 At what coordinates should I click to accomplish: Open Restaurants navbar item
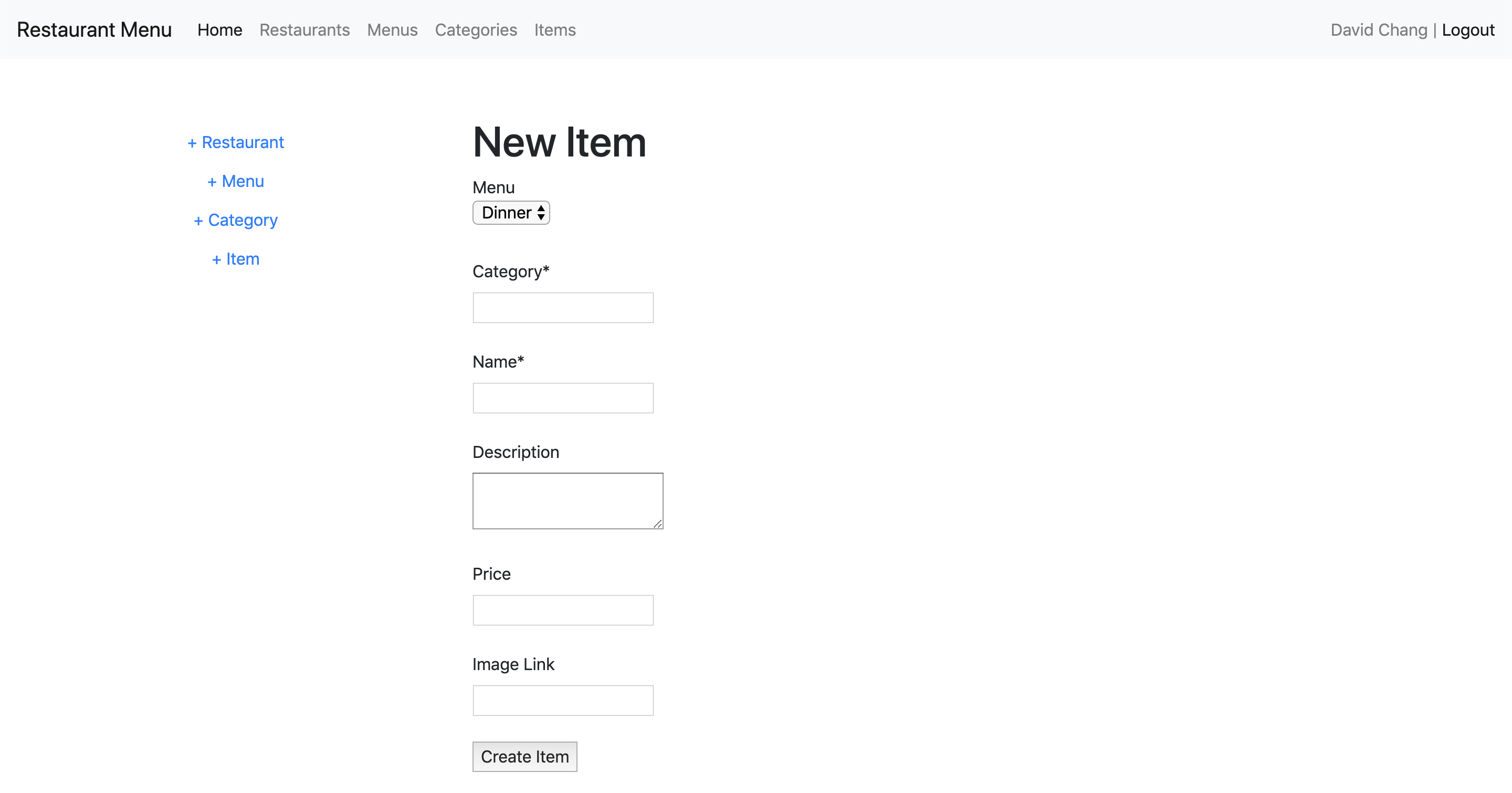[x=304, y=30]
